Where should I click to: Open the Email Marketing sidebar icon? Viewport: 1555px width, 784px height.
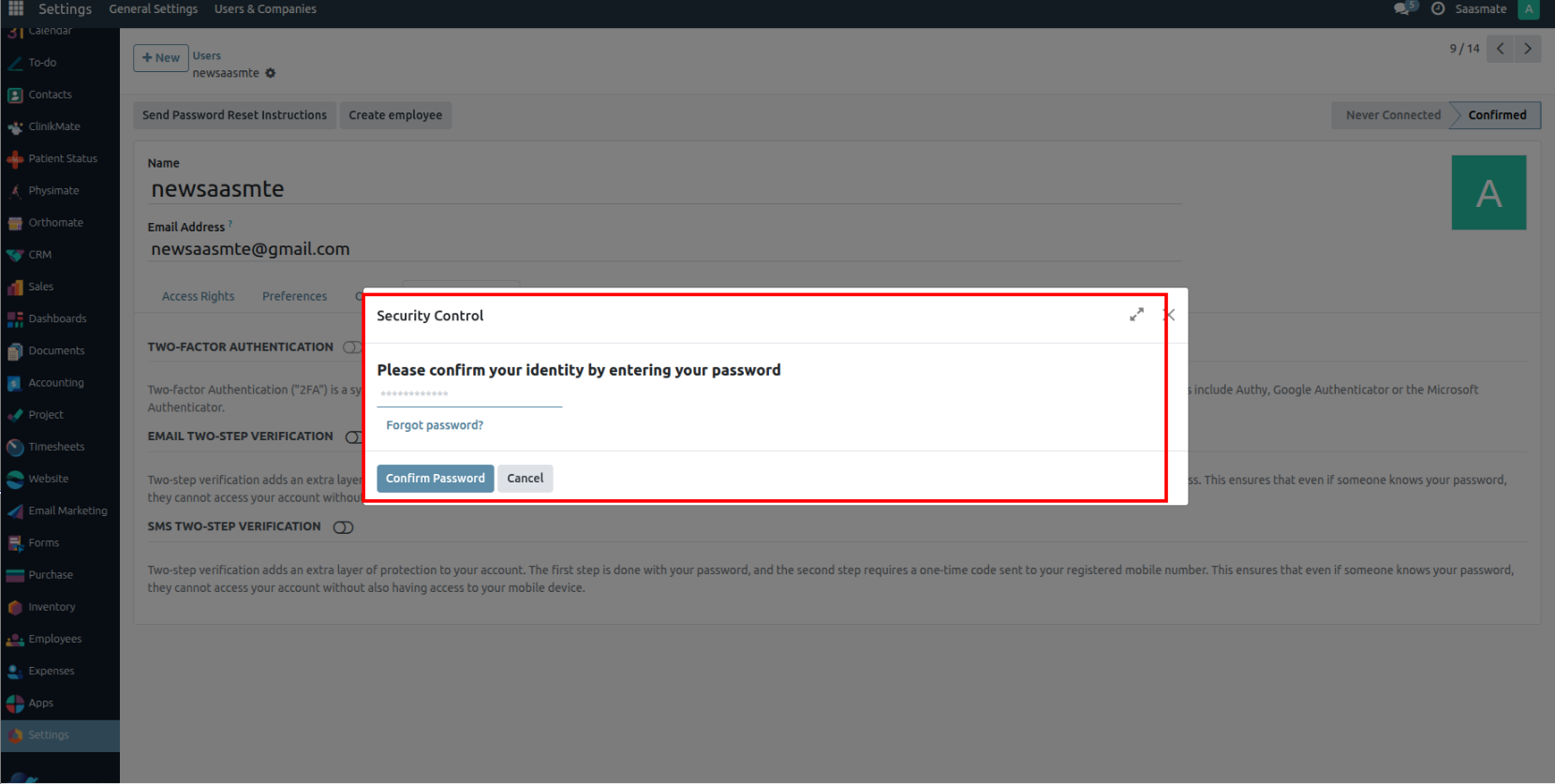click(15, 511)
